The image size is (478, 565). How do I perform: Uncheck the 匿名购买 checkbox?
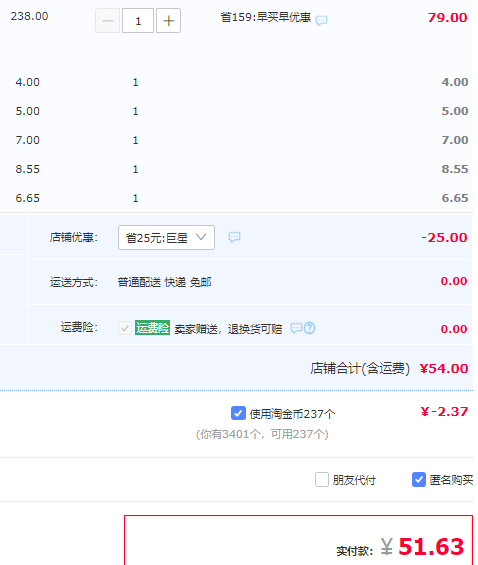pos(419,480)
